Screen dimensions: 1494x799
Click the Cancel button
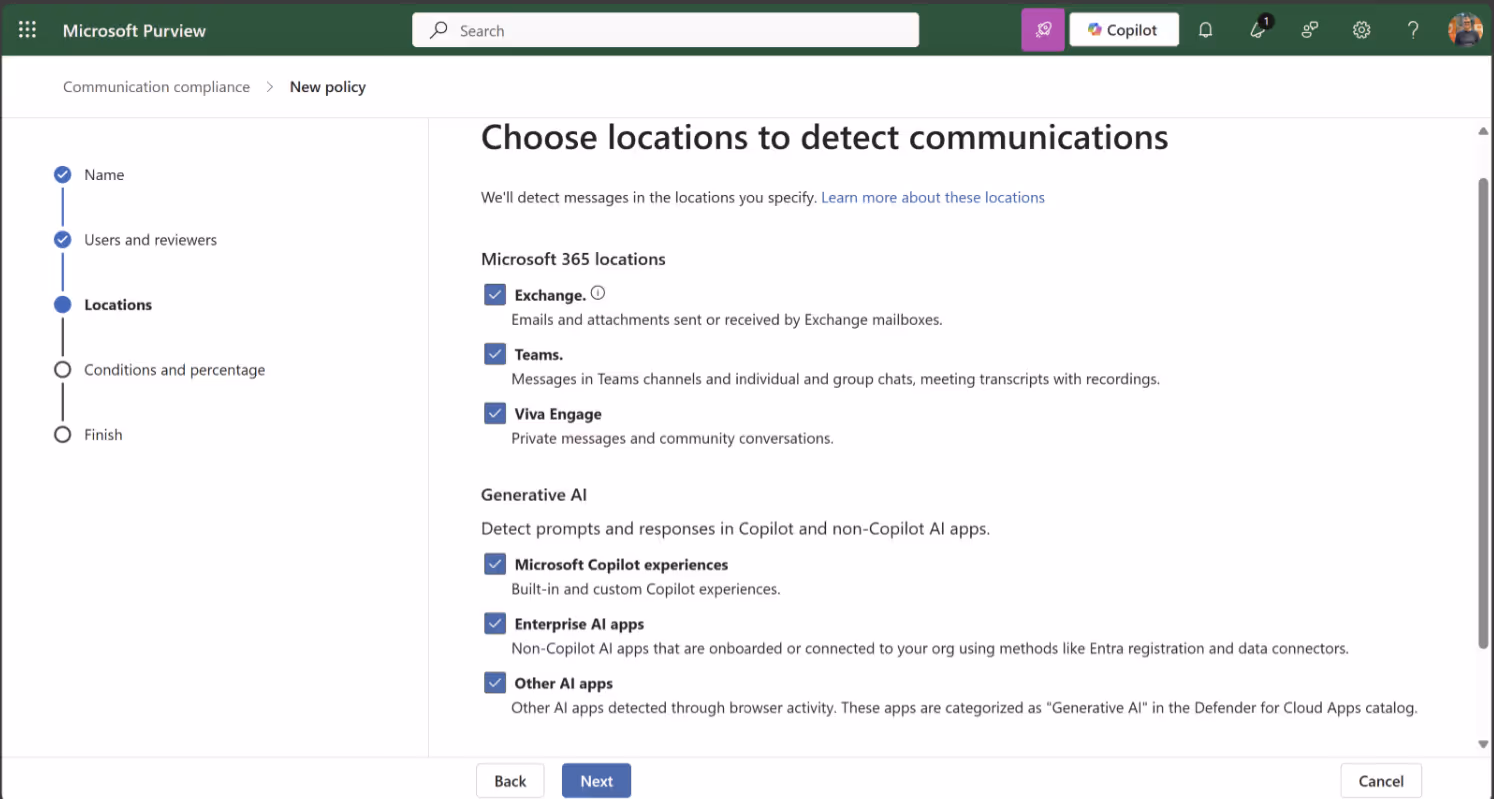click(x=1381, y=781)
